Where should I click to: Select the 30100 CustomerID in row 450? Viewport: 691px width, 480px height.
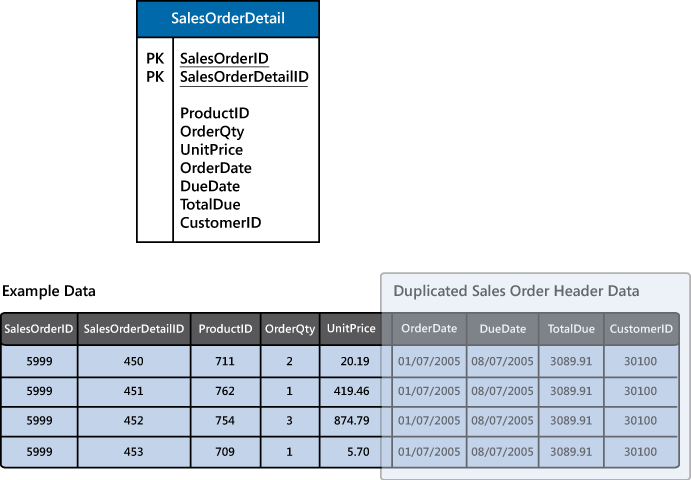pyautogui.click(x=641, y=361)
